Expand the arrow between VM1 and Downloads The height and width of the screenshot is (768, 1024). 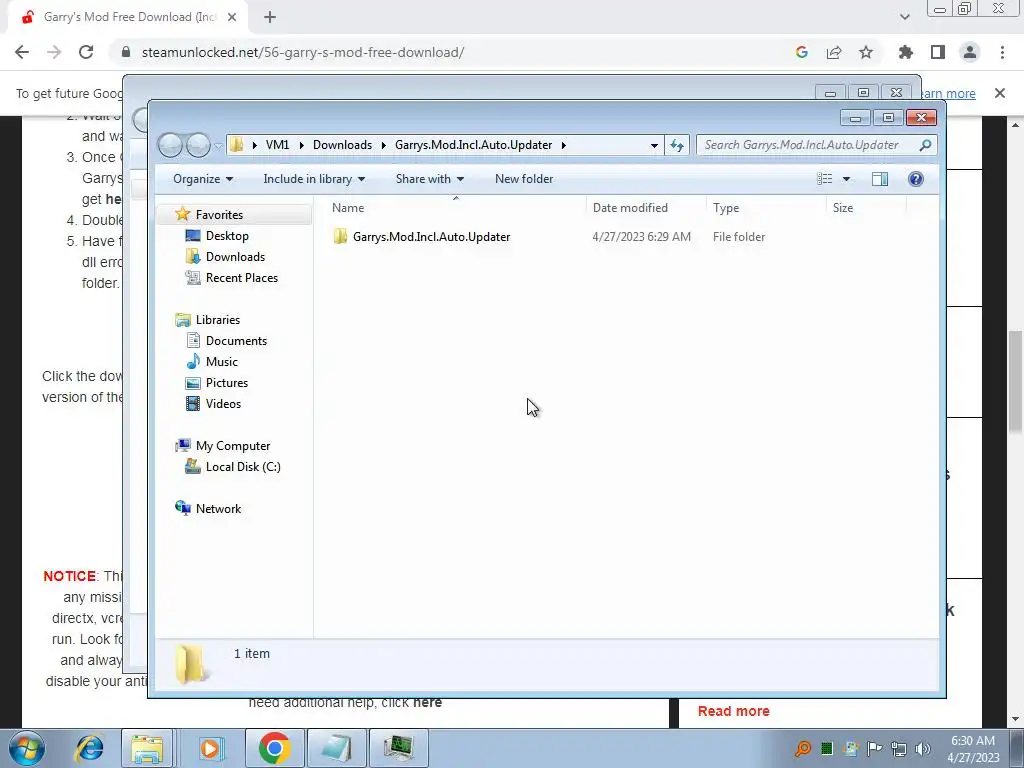(301, 145)
